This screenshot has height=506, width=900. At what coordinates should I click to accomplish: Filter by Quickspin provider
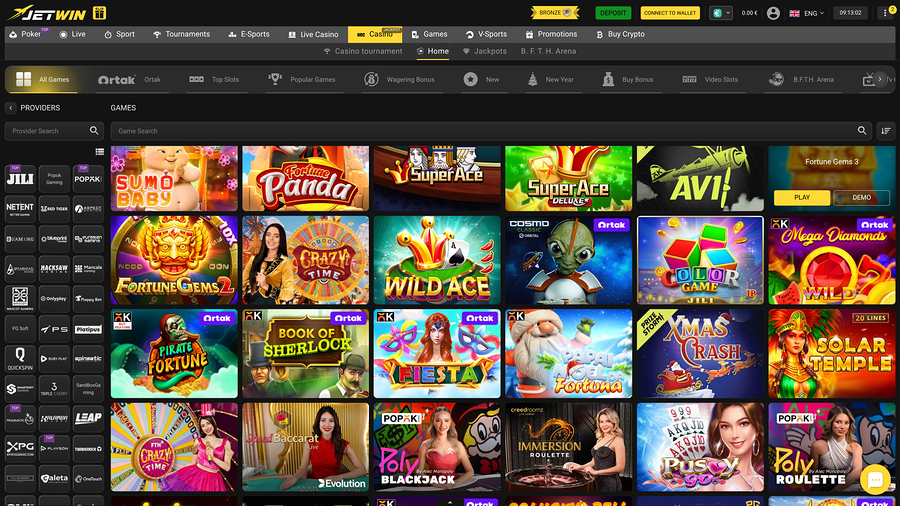pyautogui.click(x=20, y=359)
